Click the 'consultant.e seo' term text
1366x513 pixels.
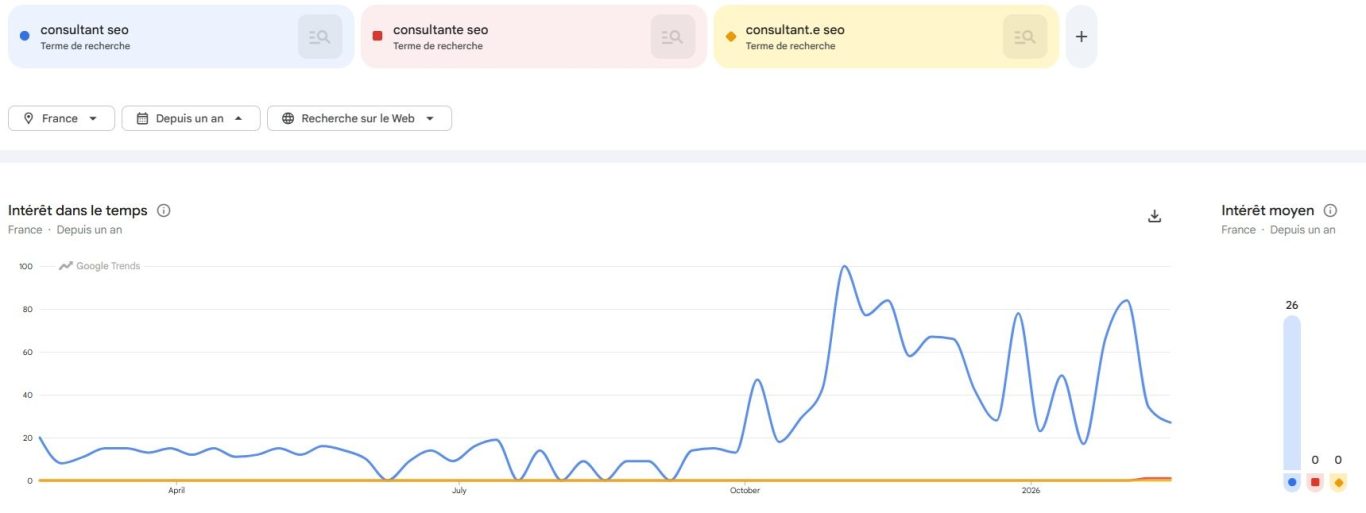[x=795, y=30]
